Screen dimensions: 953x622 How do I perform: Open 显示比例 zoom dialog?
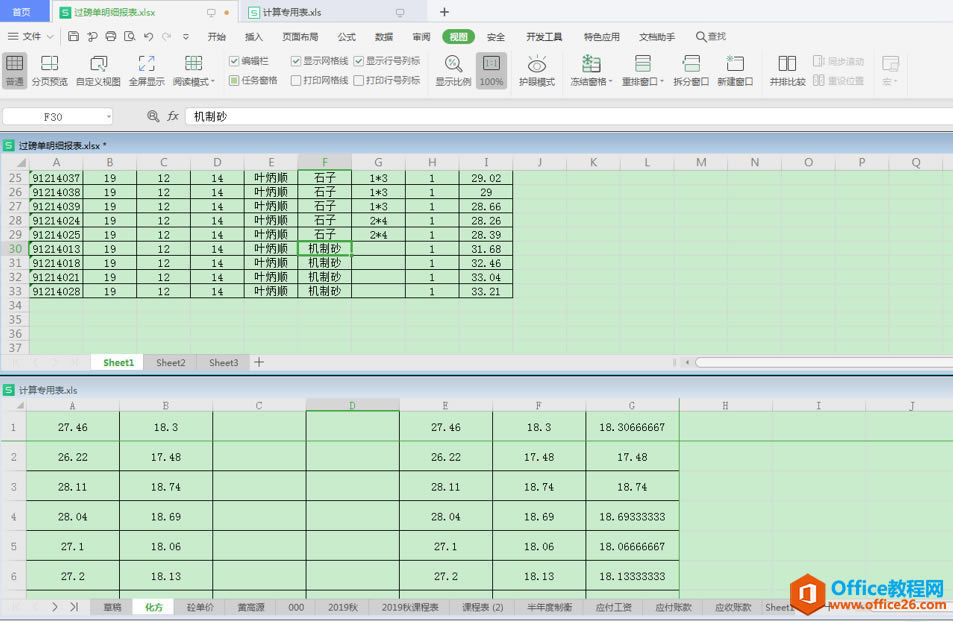pos(453,71)
